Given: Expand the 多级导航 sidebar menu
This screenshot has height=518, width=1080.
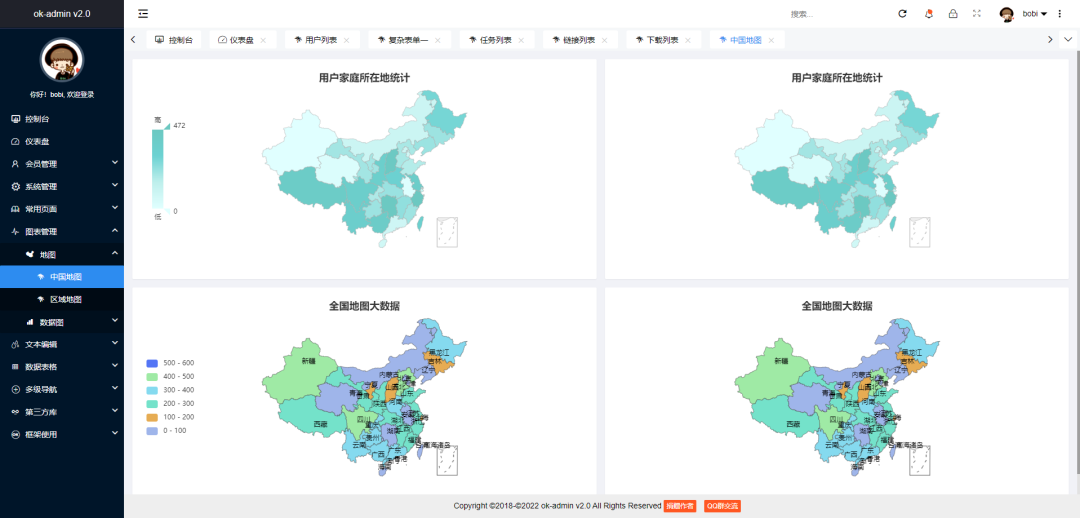Looking at the screenshot, I should 62,389.
